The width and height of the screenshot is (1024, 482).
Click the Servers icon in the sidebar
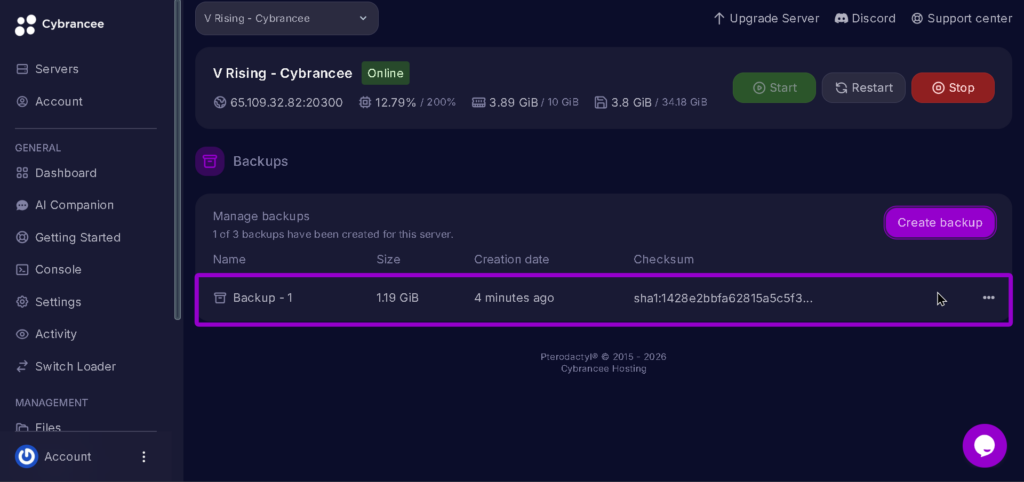[x=22, y=69]
